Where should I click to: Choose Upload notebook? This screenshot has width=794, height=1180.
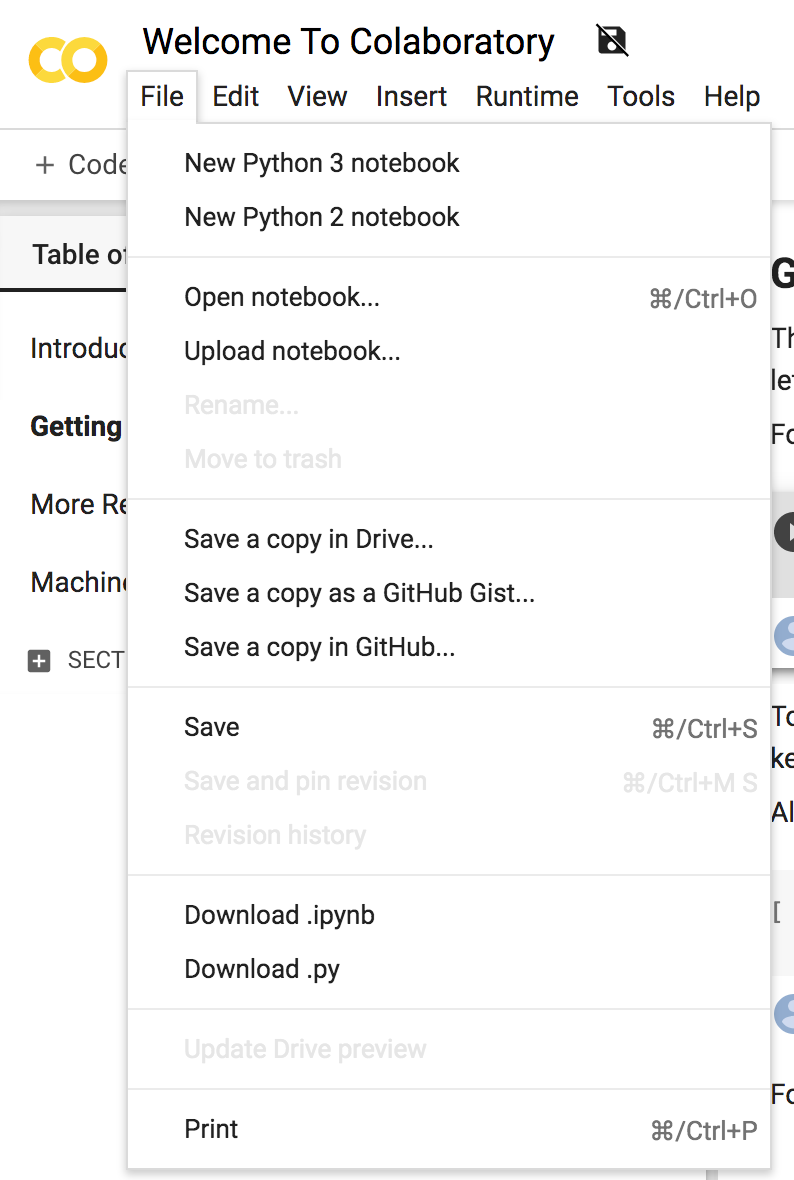(290, 351)
